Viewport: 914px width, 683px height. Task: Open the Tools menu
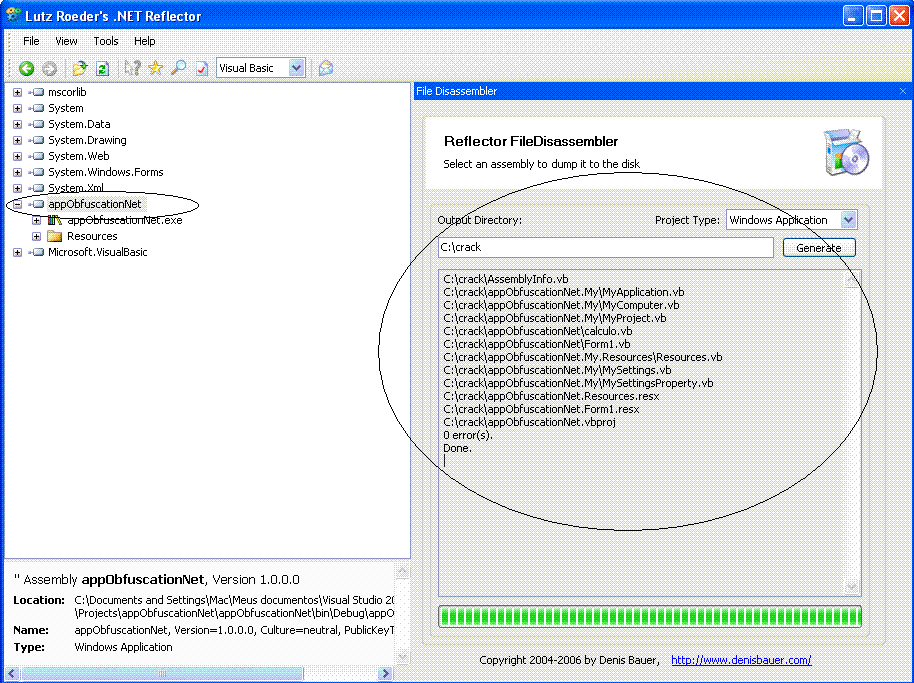tap(106, 41)
